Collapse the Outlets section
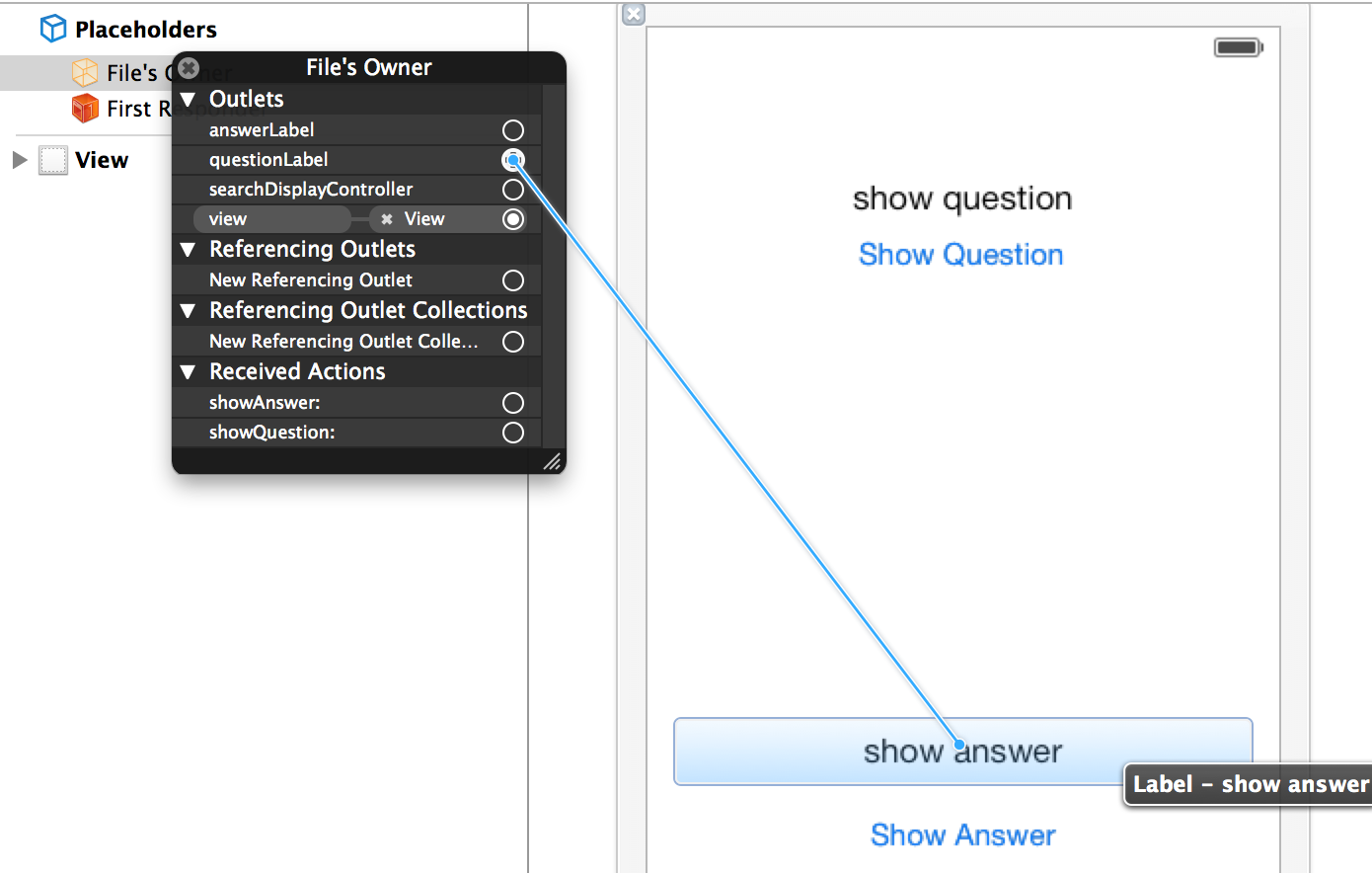1372x873 pixels. click(189, 100)
